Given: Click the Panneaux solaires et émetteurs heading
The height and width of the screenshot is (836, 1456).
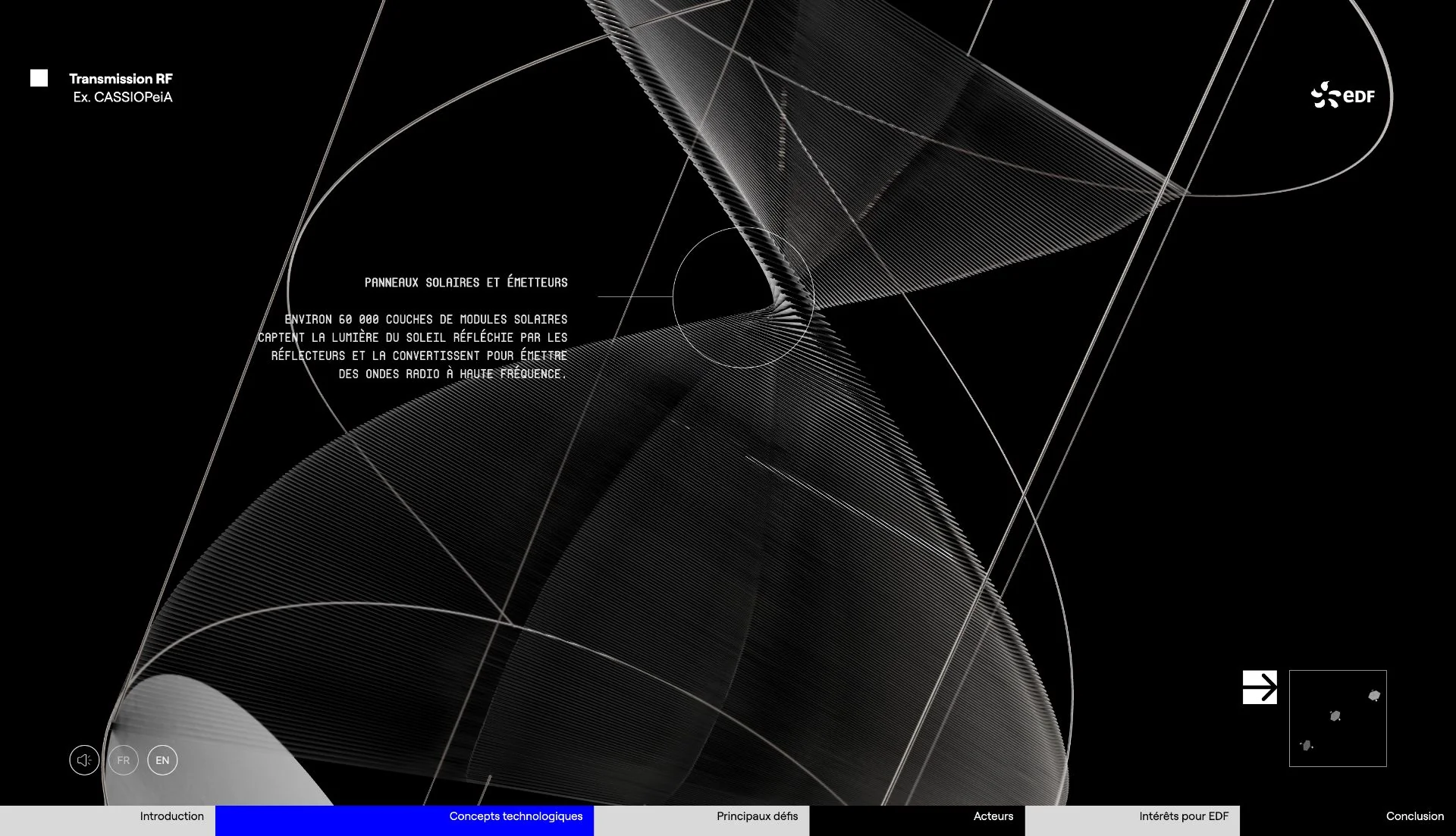Looking at the screenshot, I should pos(466,283).
